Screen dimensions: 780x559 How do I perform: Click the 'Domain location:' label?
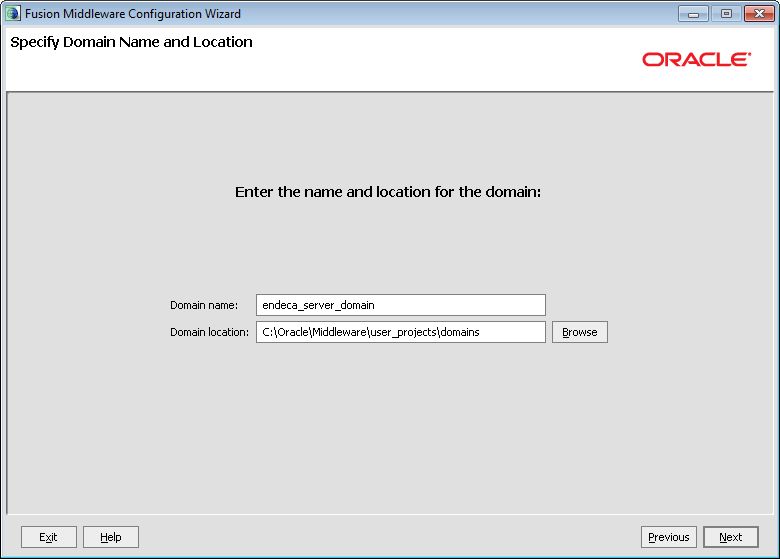point(209,332)
